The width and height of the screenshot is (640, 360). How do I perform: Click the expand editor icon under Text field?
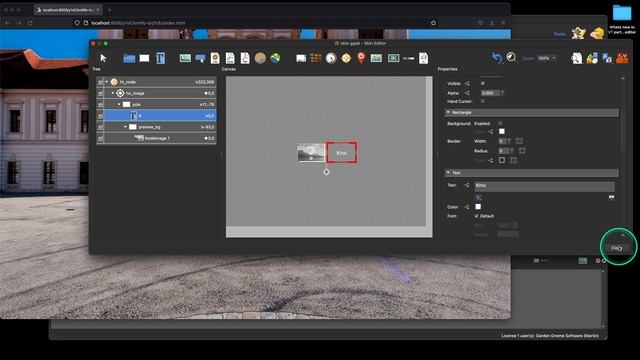611,197
